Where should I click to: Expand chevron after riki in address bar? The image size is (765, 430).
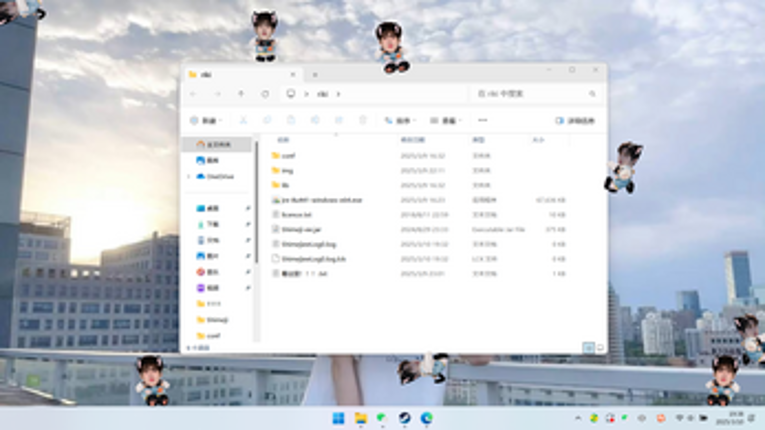point(338,94)
